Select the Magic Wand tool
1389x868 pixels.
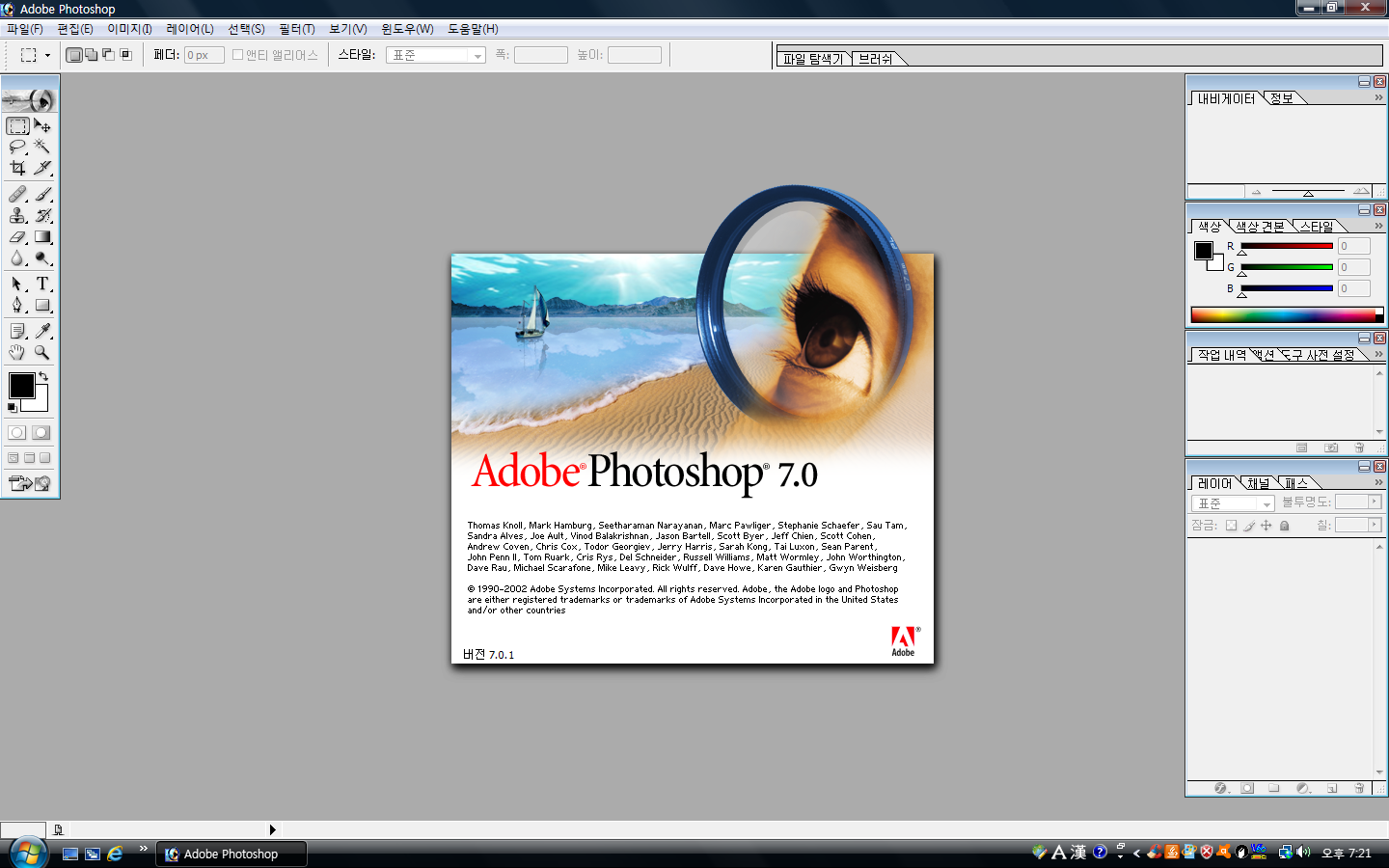click(42, 147)
